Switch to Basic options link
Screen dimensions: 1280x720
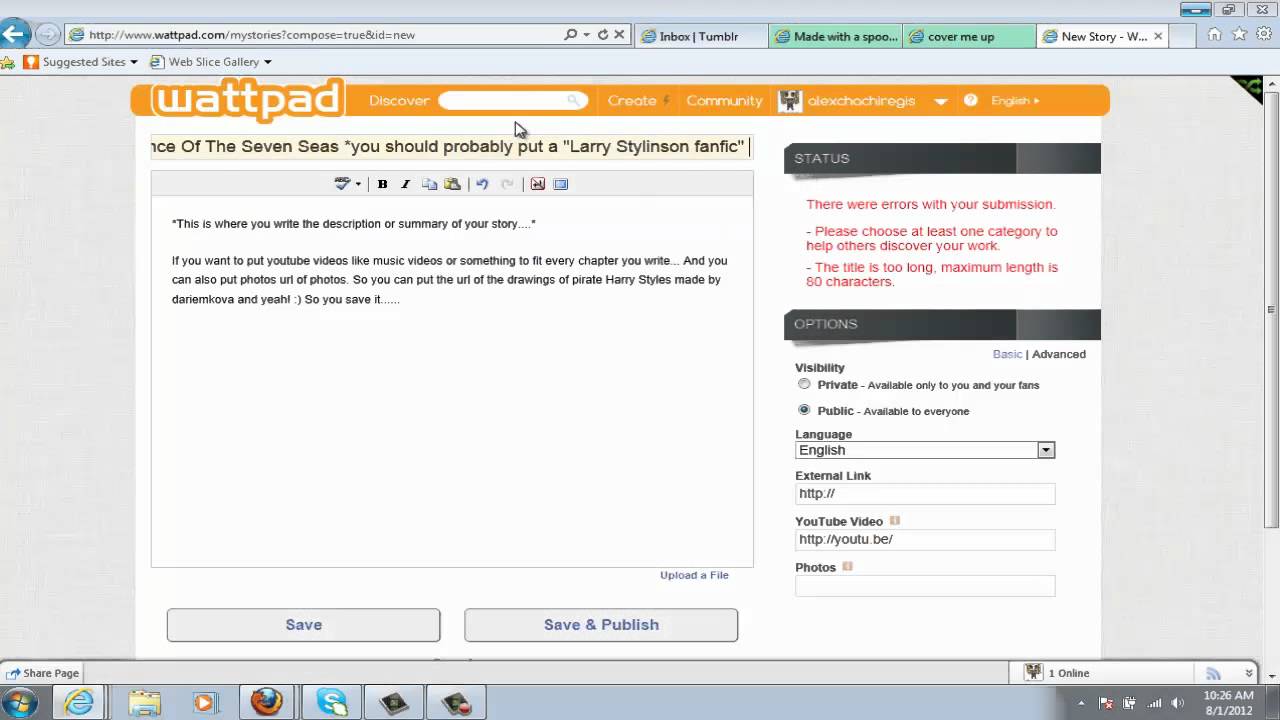coord(1007,354)
